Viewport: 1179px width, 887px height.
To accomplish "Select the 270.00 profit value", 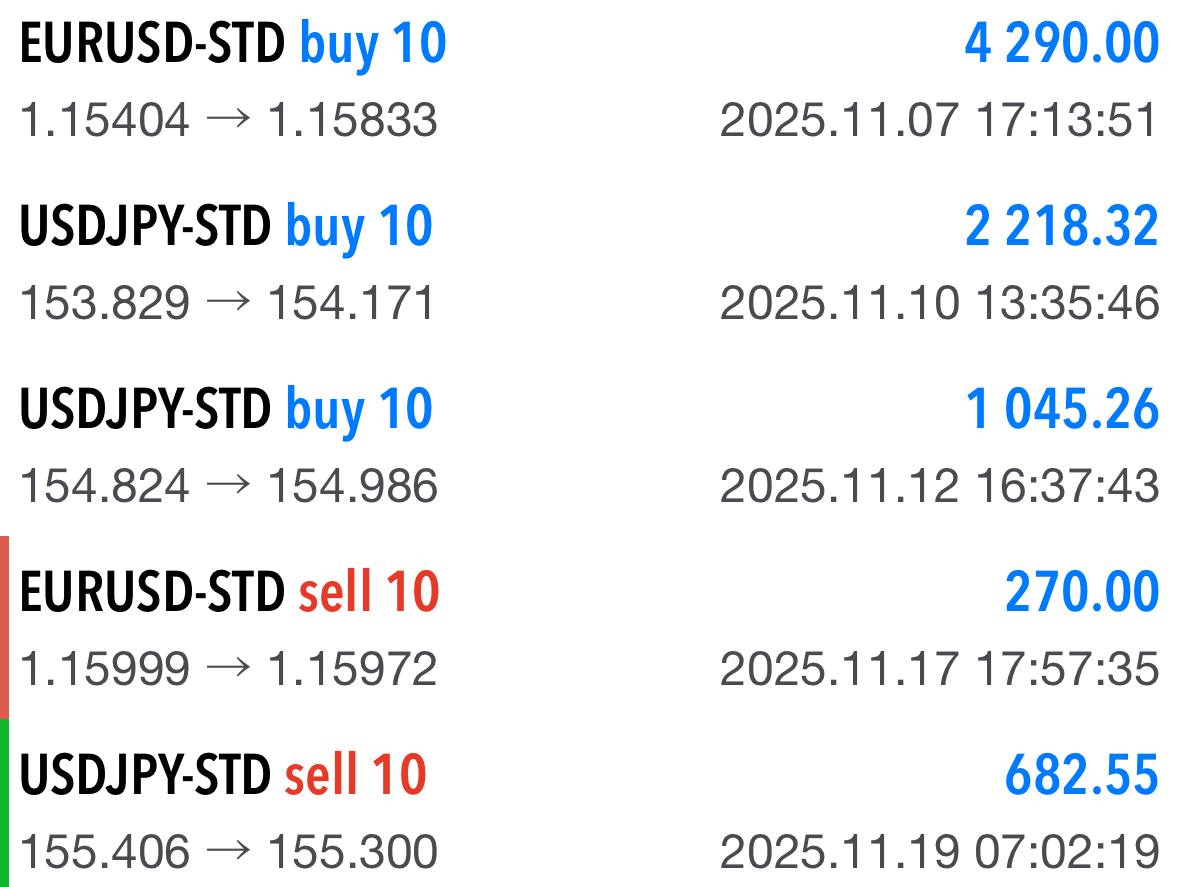I will [1082, 592].
